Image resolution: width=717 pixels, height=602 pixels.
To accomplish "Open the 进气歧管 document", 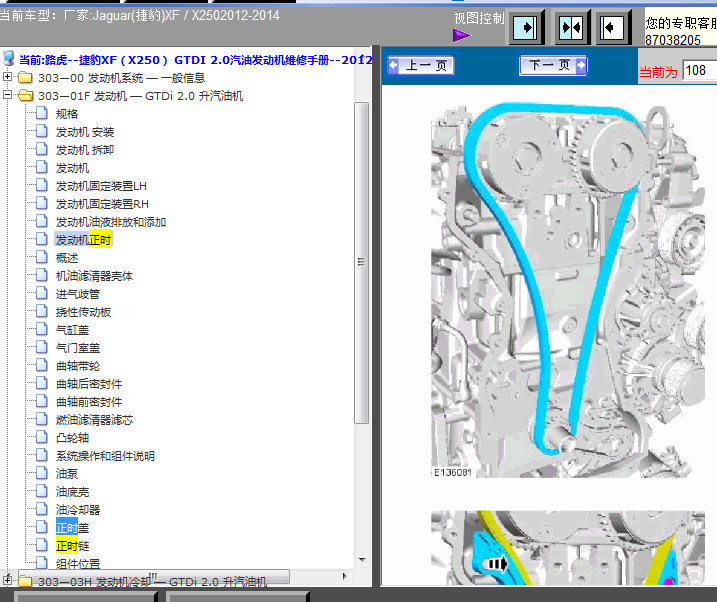I will click(78, 294).
